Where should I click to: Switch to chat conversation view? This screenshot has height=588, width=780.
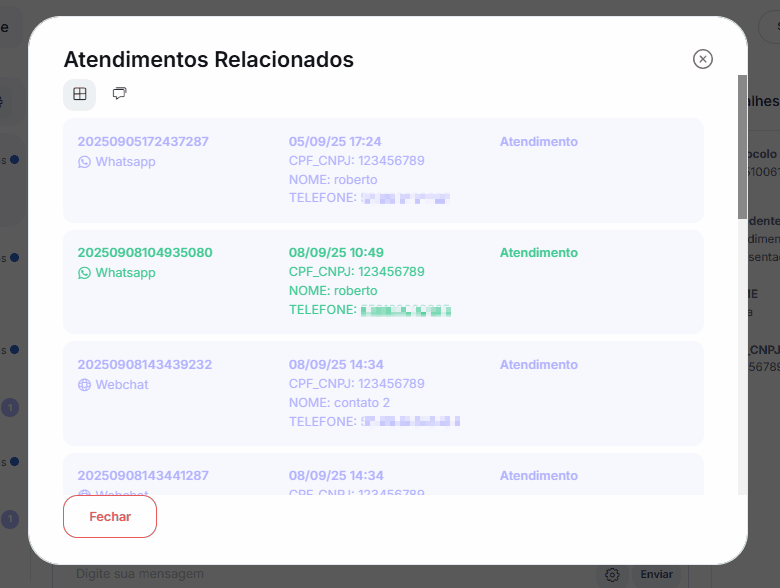[x=119, y=94]
